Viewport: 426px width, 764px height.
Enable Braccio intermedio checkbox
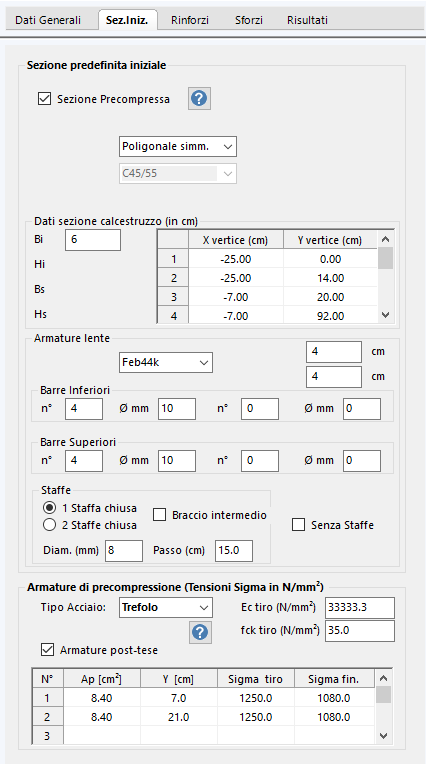pos(159,515)
